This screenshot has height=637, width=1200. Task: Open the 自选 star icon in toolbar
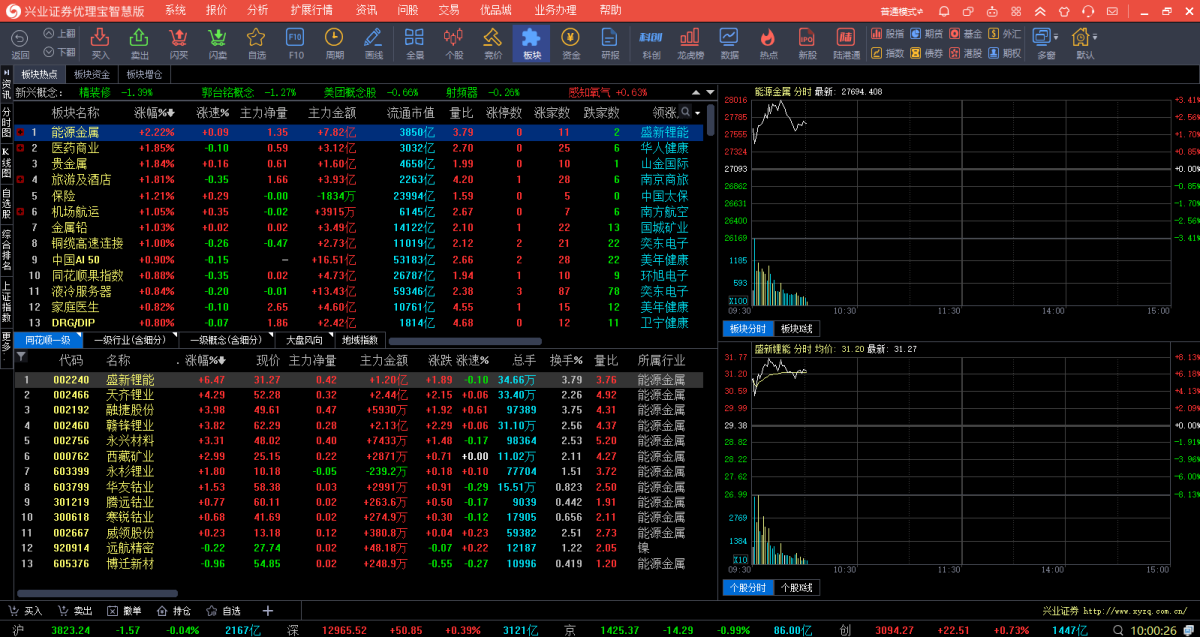(256, 41)
